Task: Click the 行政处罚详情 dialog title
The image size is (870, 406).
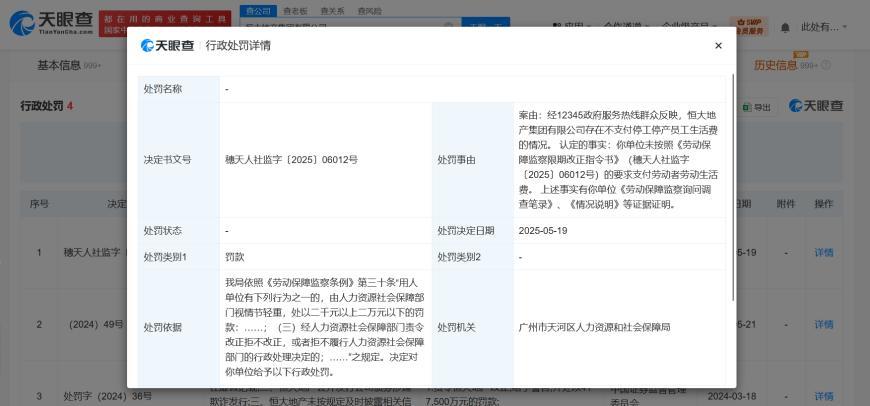Action: click(x=238, y=45)
